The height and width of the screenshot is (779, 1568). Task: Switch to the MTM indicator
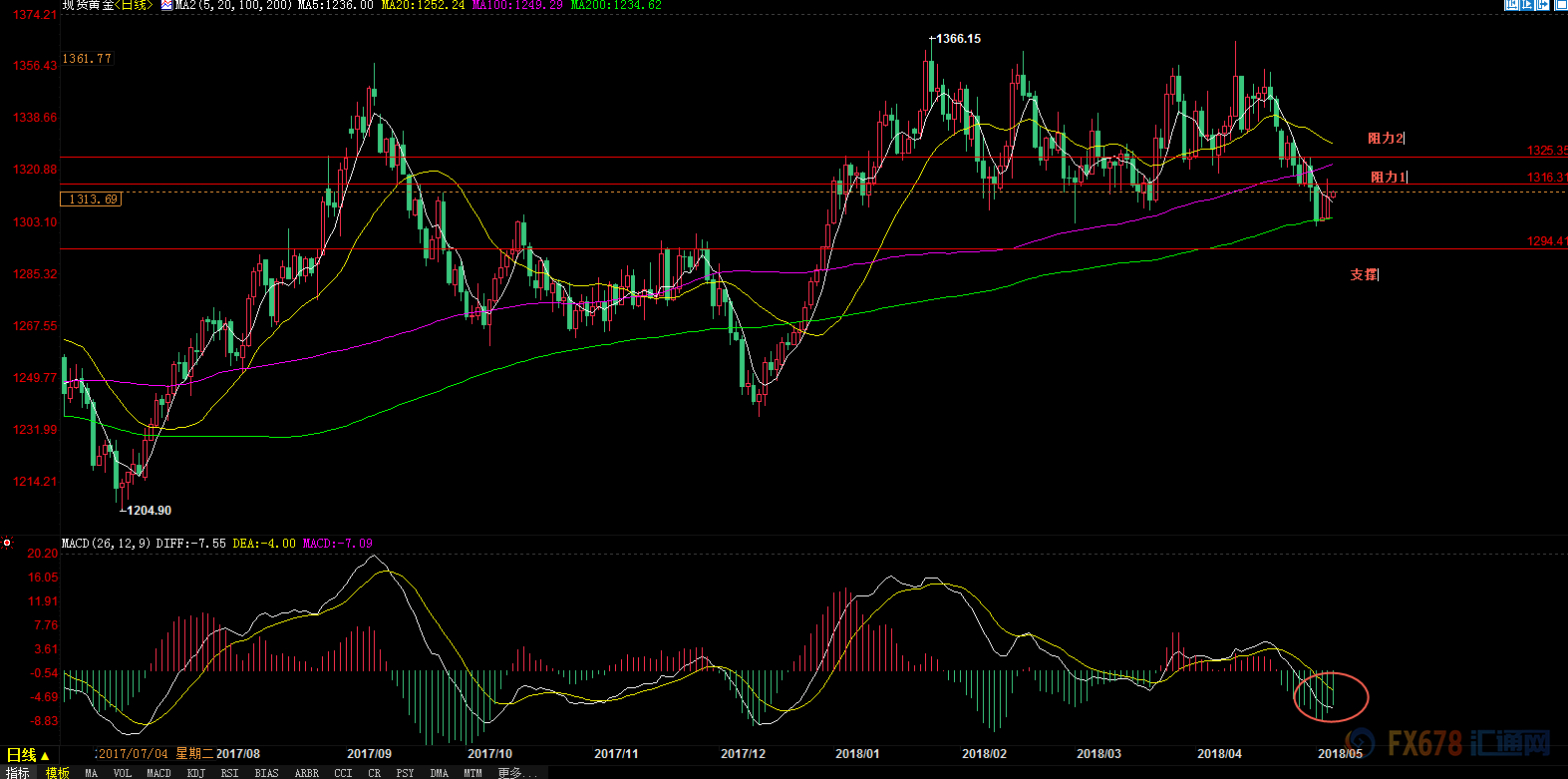click(x=472, y=773)
